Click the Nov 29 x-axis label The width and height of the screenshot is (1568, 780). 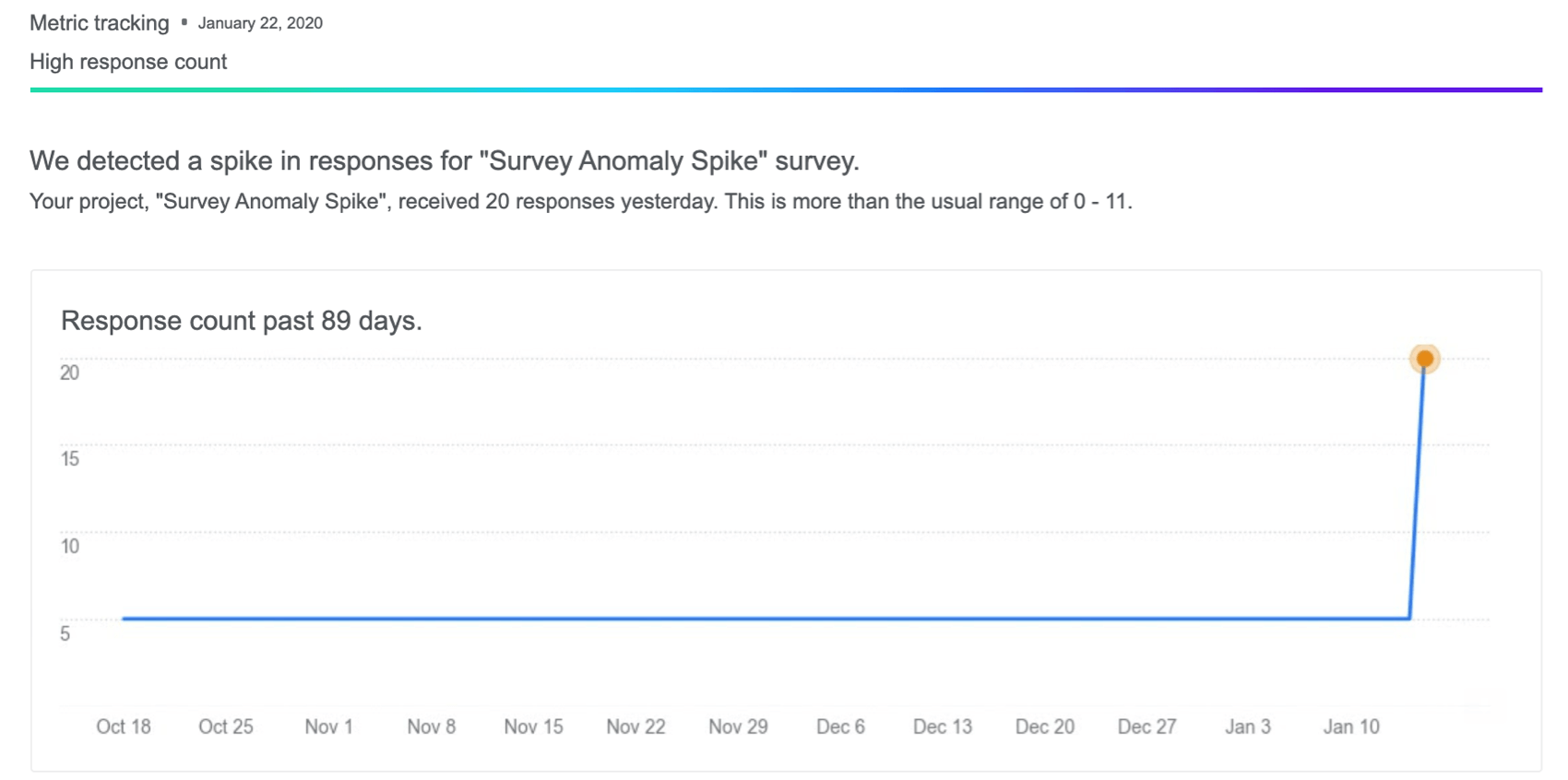[x=738, y=727]
